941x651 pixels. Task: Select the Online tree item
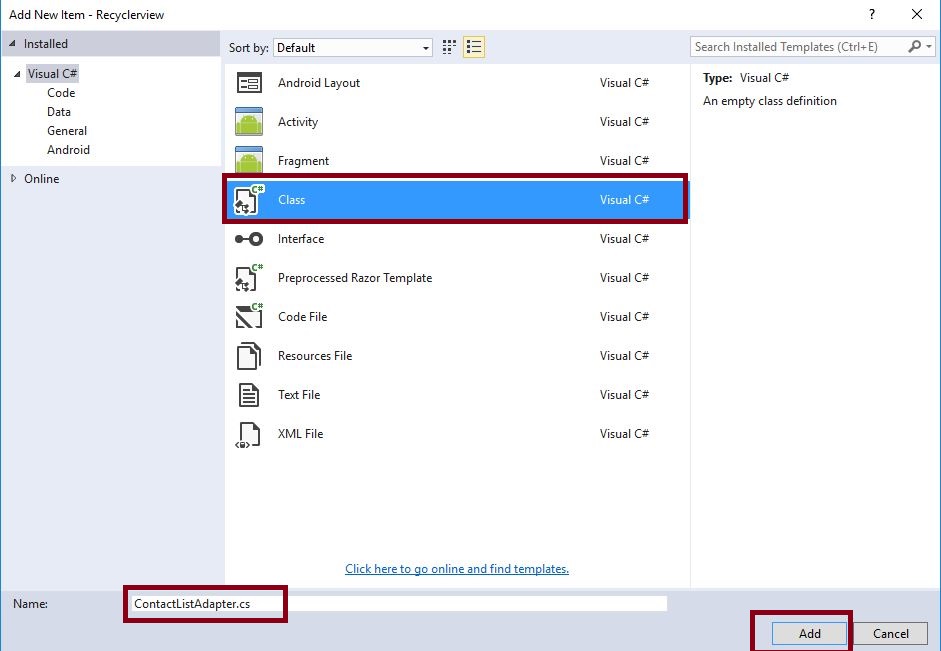click(41, 179)
